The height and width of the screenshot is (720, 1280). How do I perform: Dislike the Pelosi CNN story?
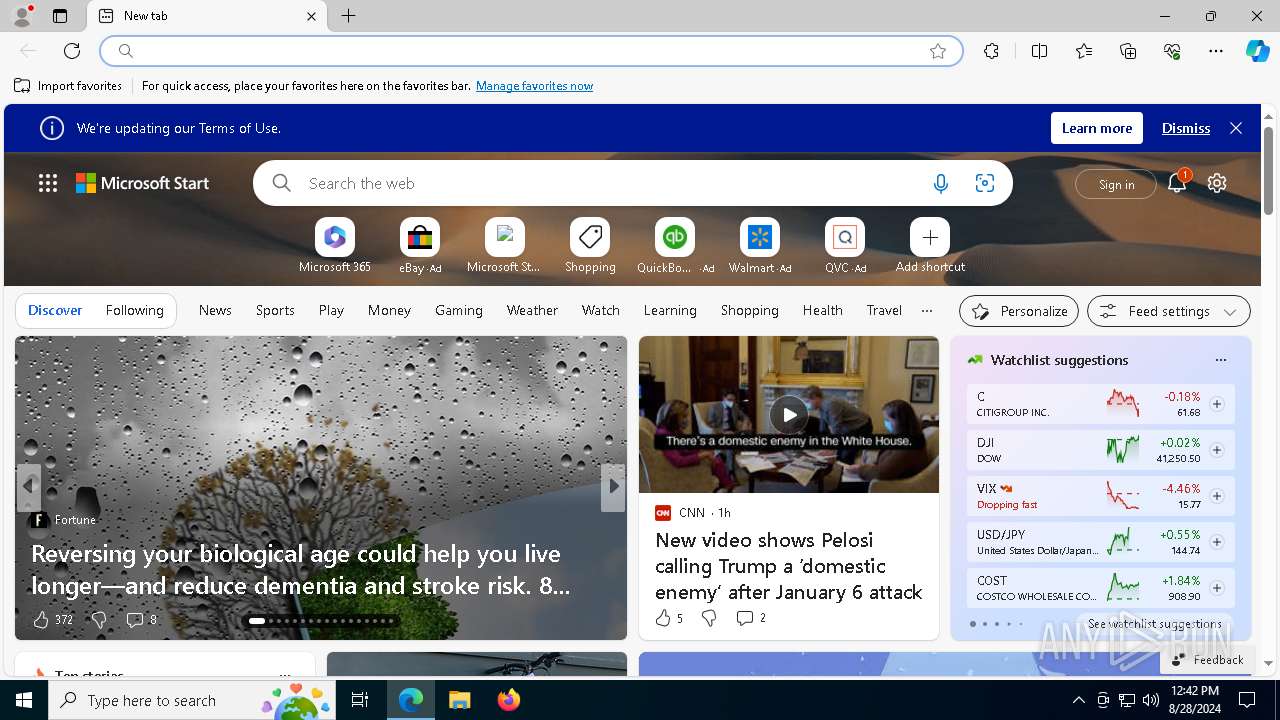[709, 618]
